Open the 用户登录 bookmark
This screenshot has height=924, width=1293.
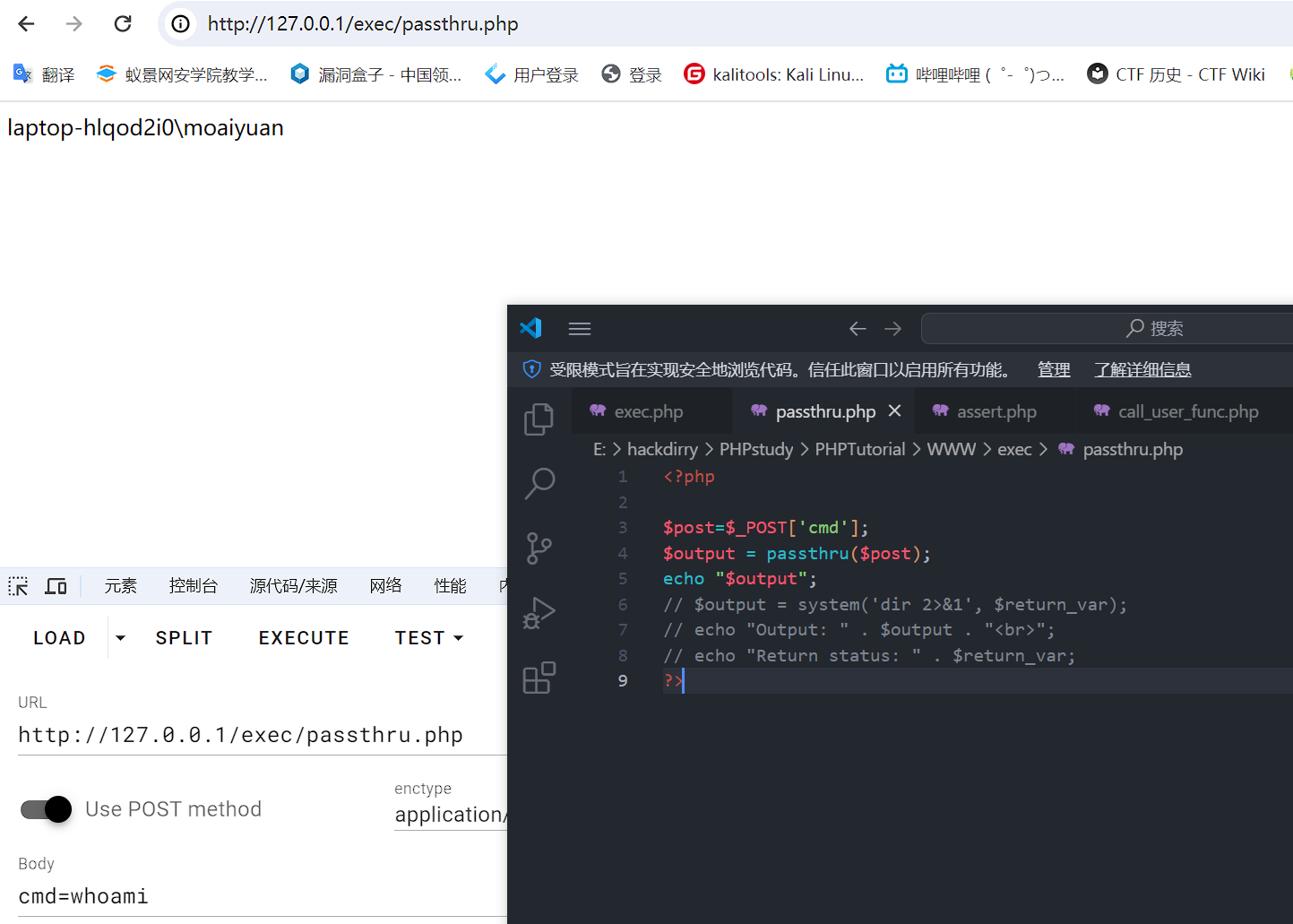pyautogui.click(x=531, y=74)
